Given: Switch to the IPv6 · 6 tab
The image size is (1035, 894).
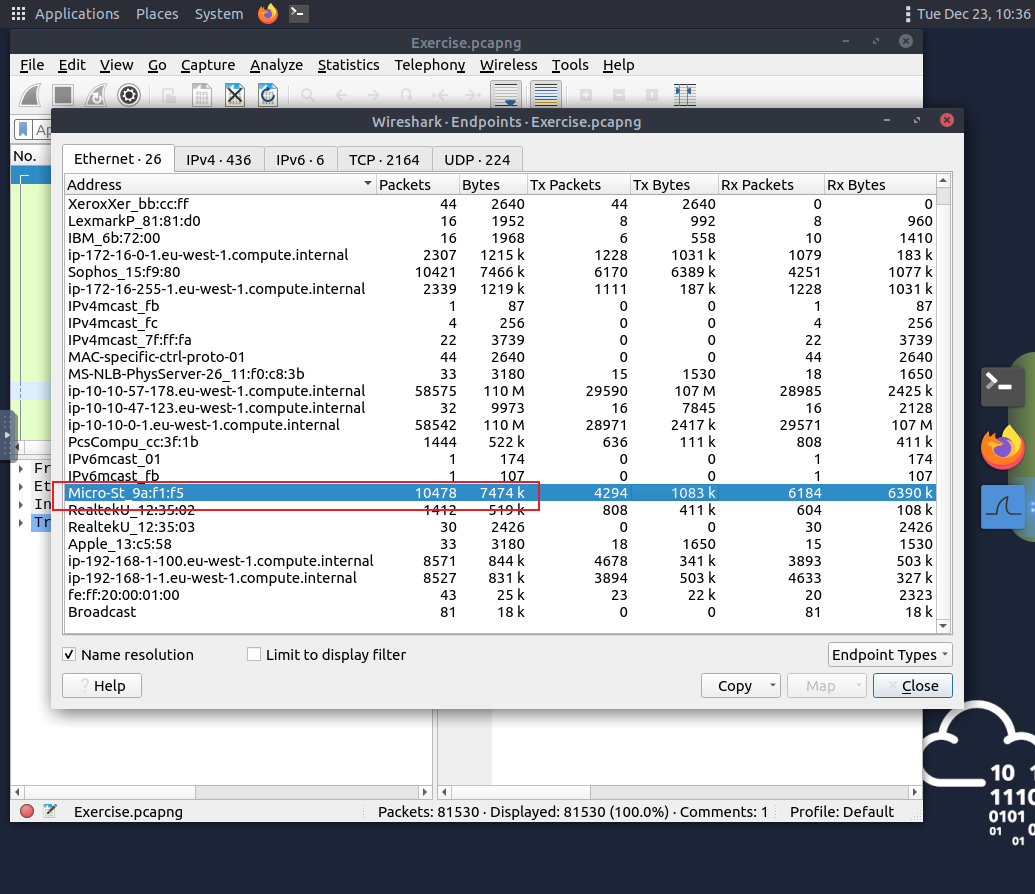Looking at the screenshot, I should tap(300, 160).
